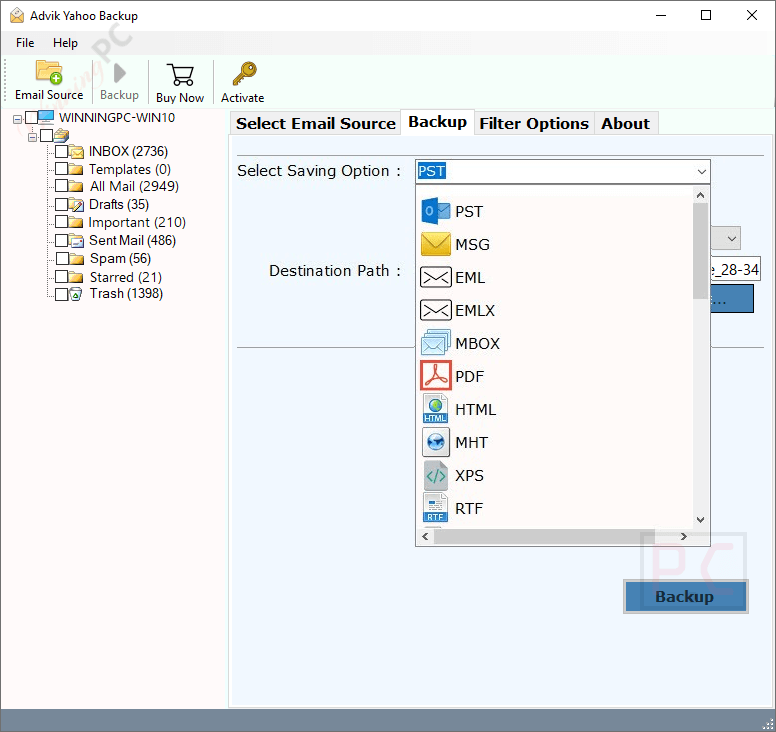Screen dimensions: 776x732
Task: Switch to the About tab
Action: [626, 123]
